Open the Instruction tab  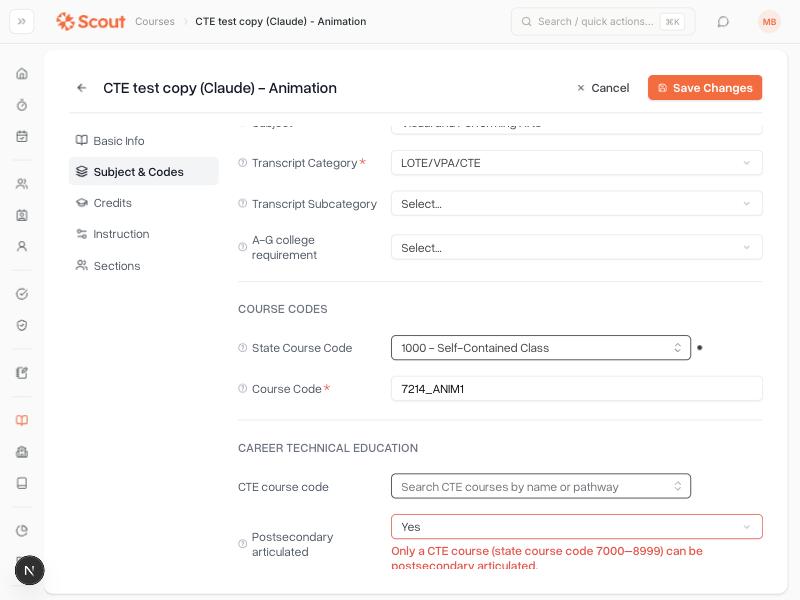[143, 234]
